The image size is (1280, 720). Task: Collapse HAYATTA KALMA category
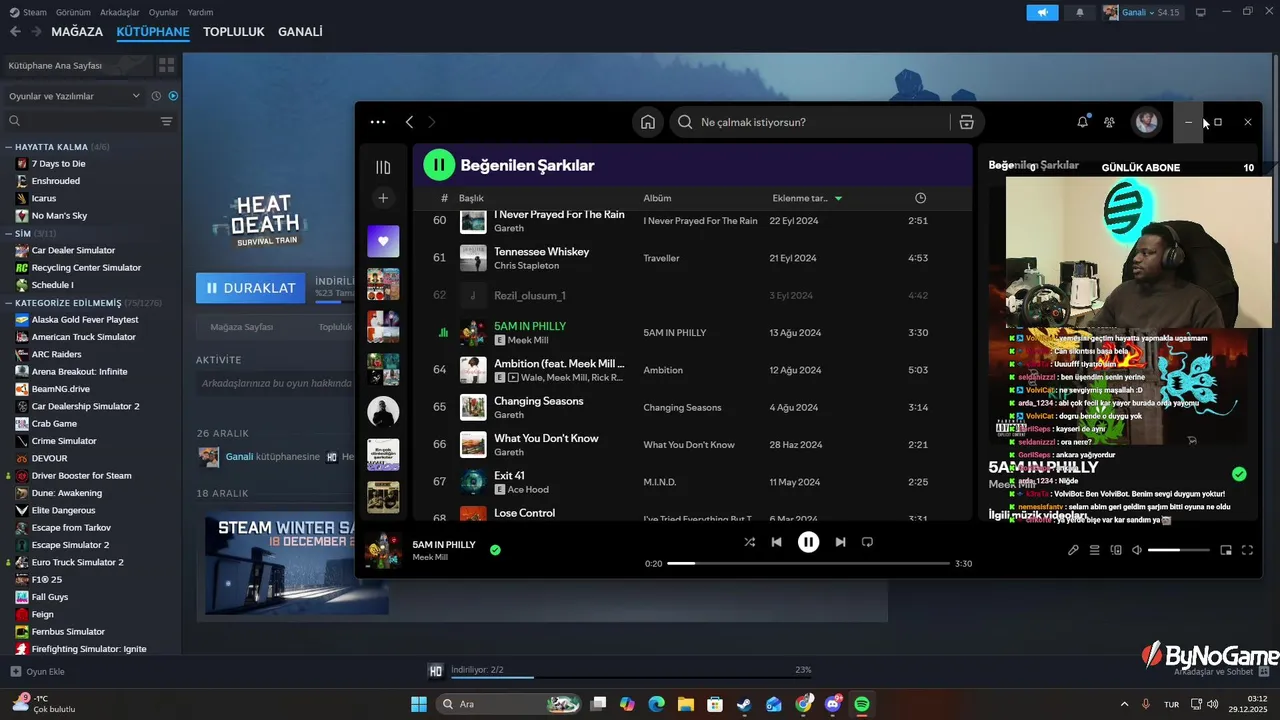click(x=7, y=147)
